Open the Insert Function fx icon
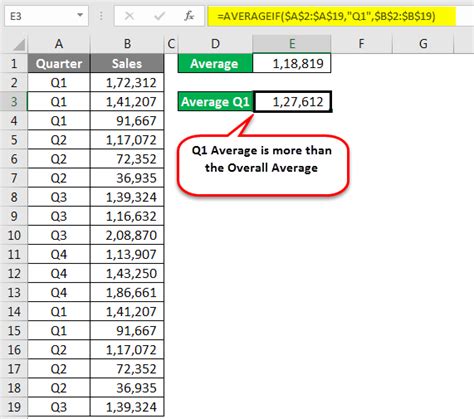The height and width of the screenshot is (419, 474). pyautogui.click(x=189, y=16)
